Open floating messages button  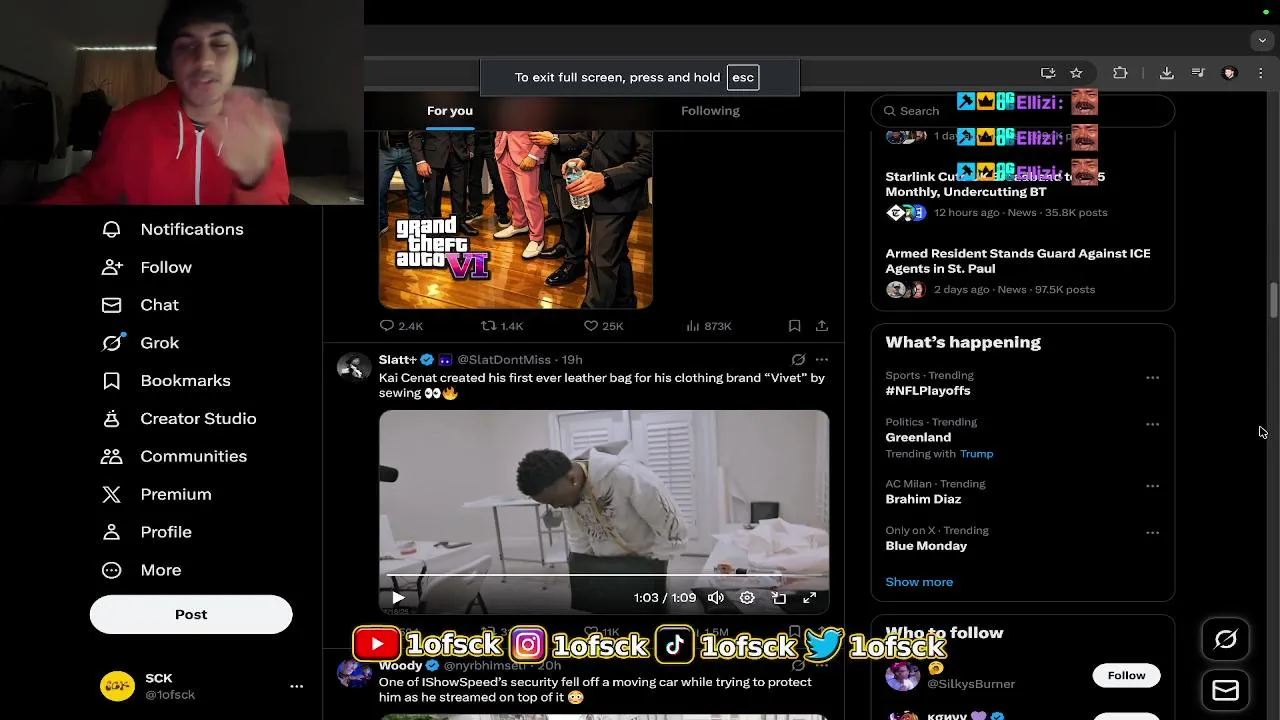point(1225,691)
